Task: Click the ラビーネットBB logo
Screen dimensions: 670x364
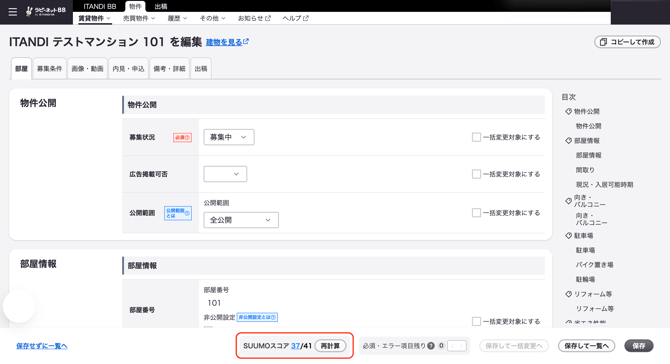Action: tap(46, 12)
